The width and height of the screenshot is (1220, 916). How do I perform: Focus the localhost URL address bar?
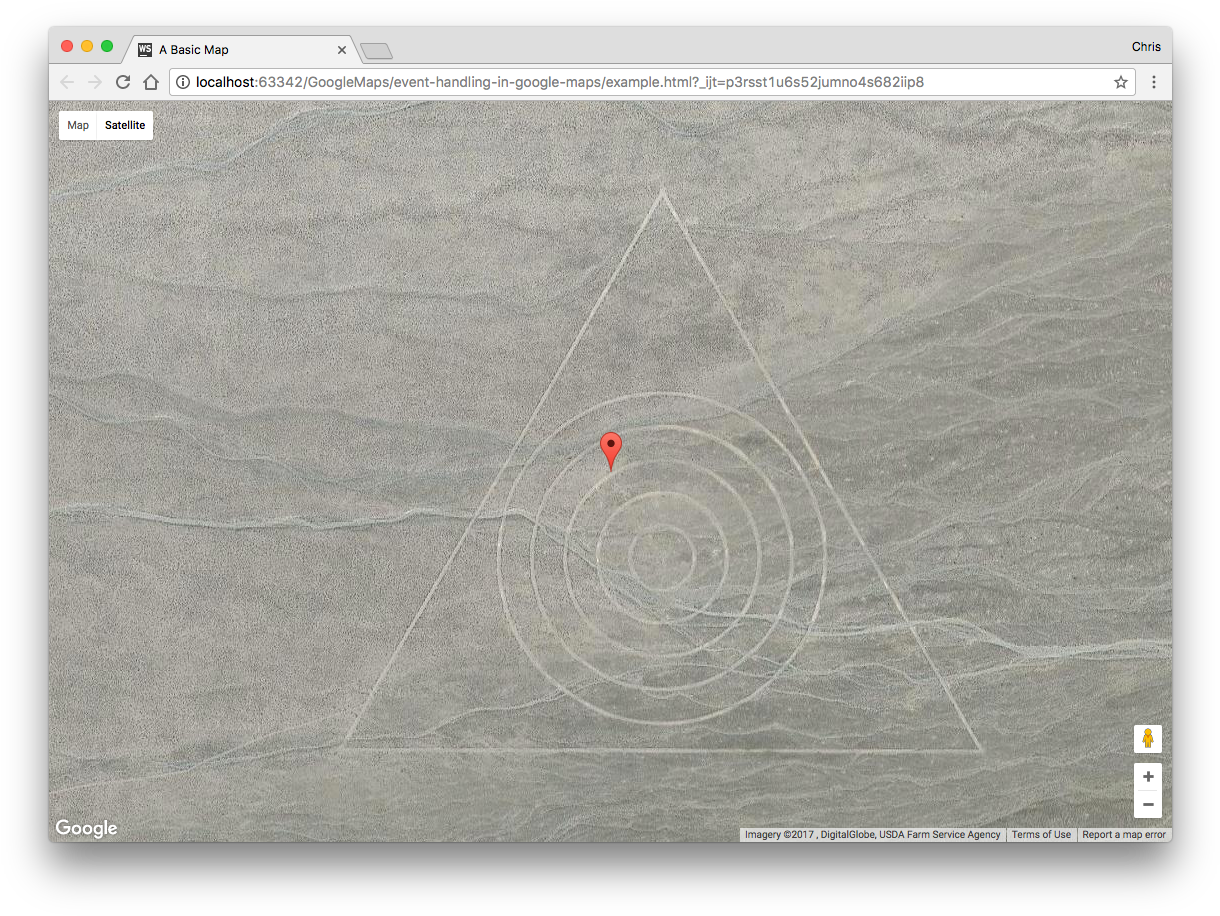tap(640, 82)
